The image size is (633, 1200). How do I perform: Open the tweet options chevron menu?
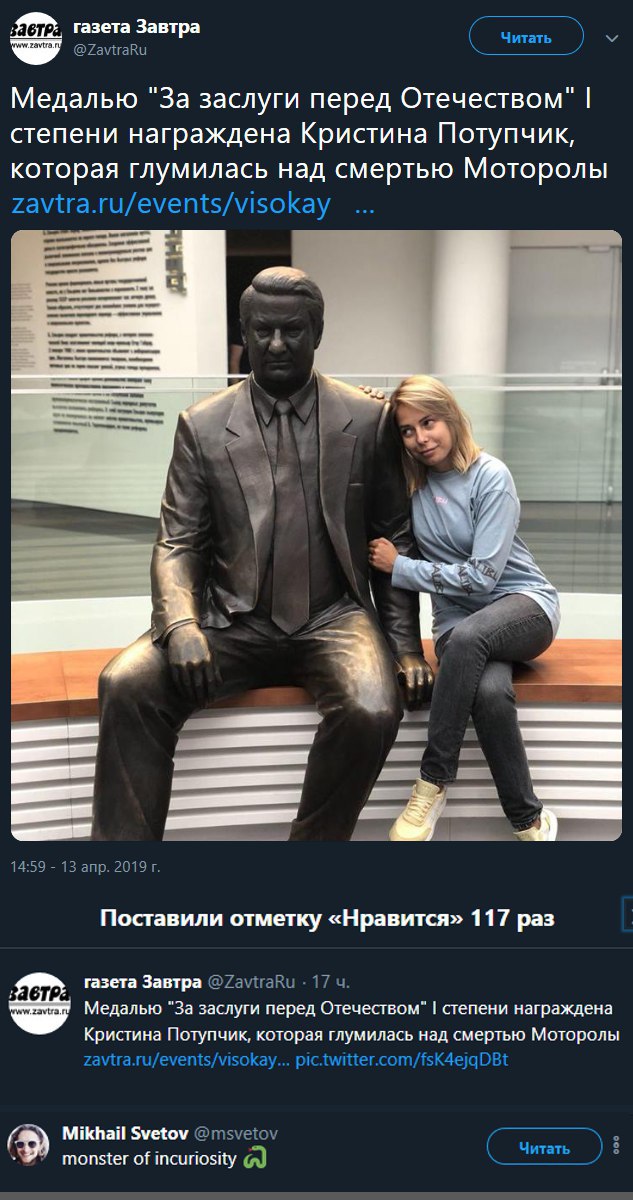tap(612, 37)
